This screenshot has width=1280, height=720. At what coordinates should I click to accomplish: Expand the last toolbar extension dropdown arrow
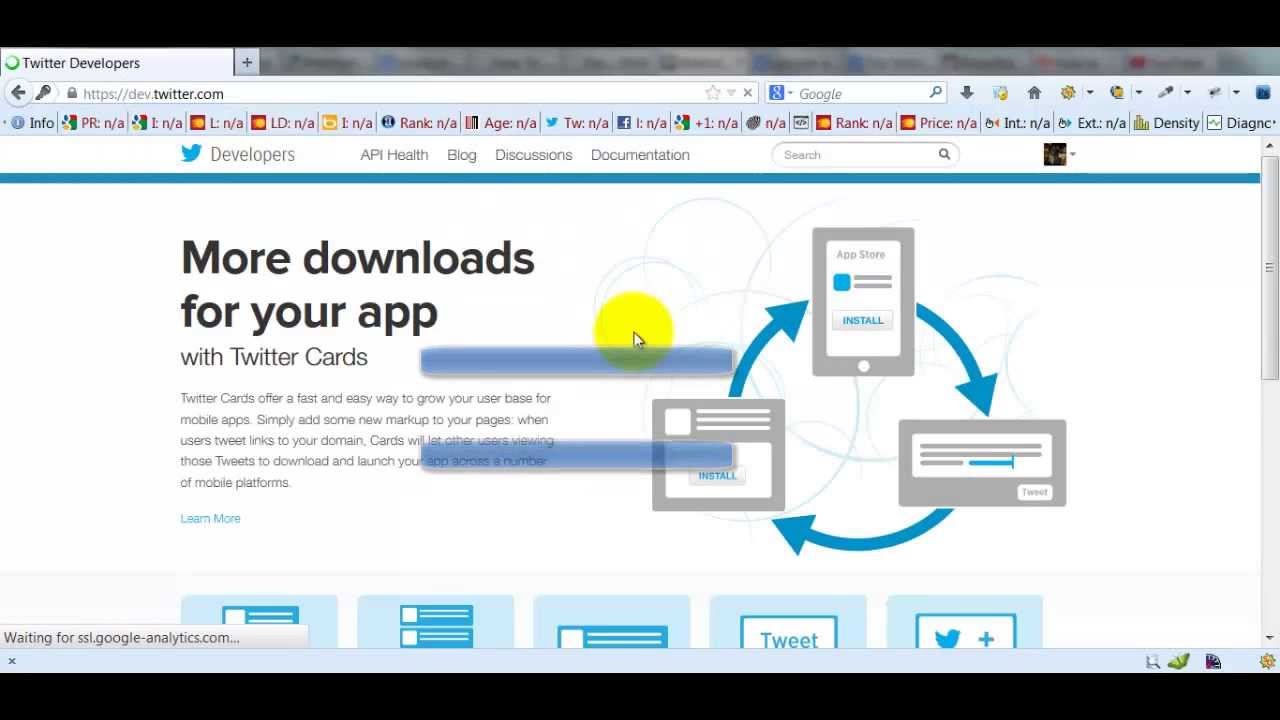(x=1236, y=93)
